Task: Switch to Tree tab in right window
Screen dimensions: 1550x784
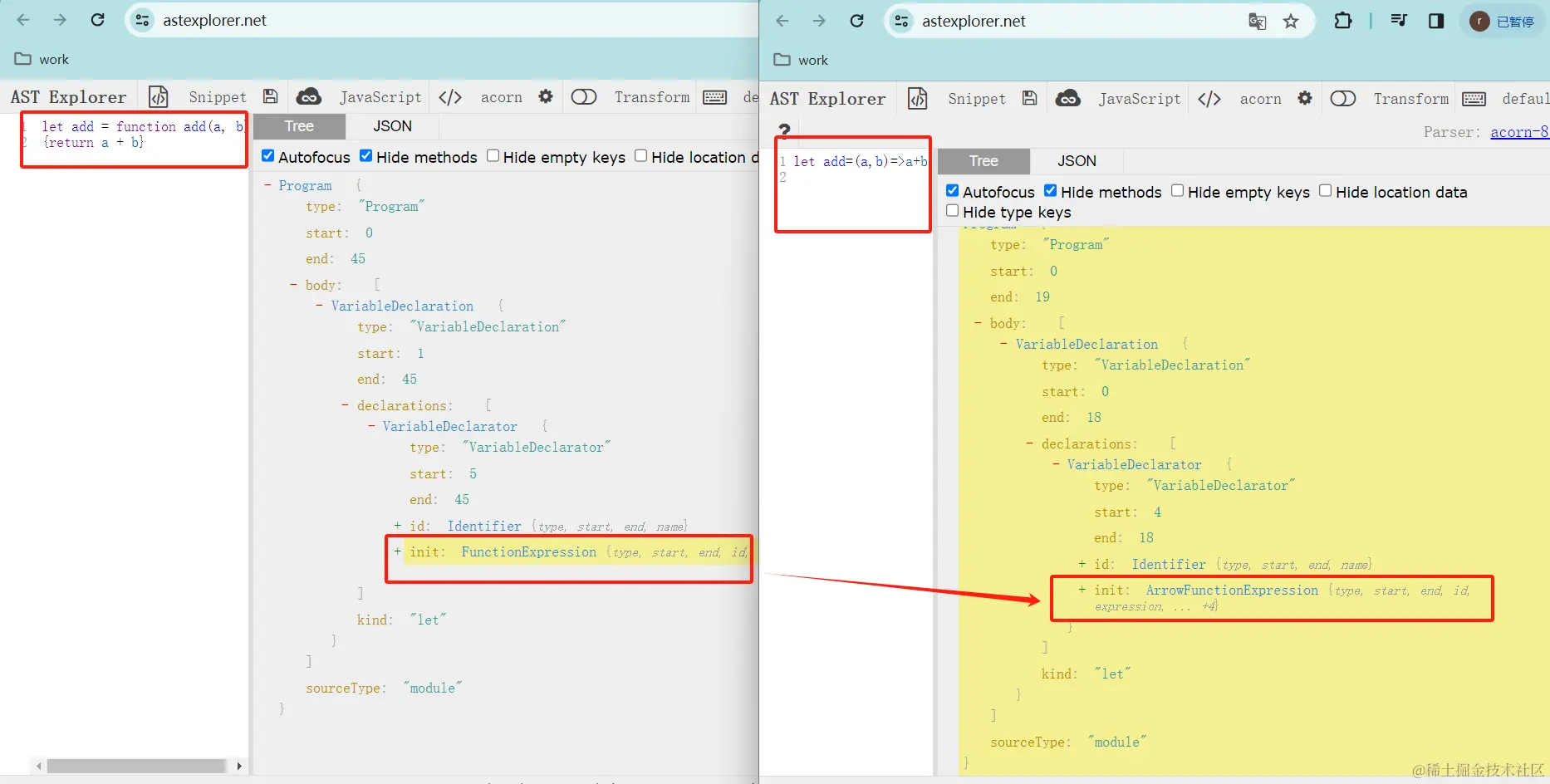Action: 983,161
